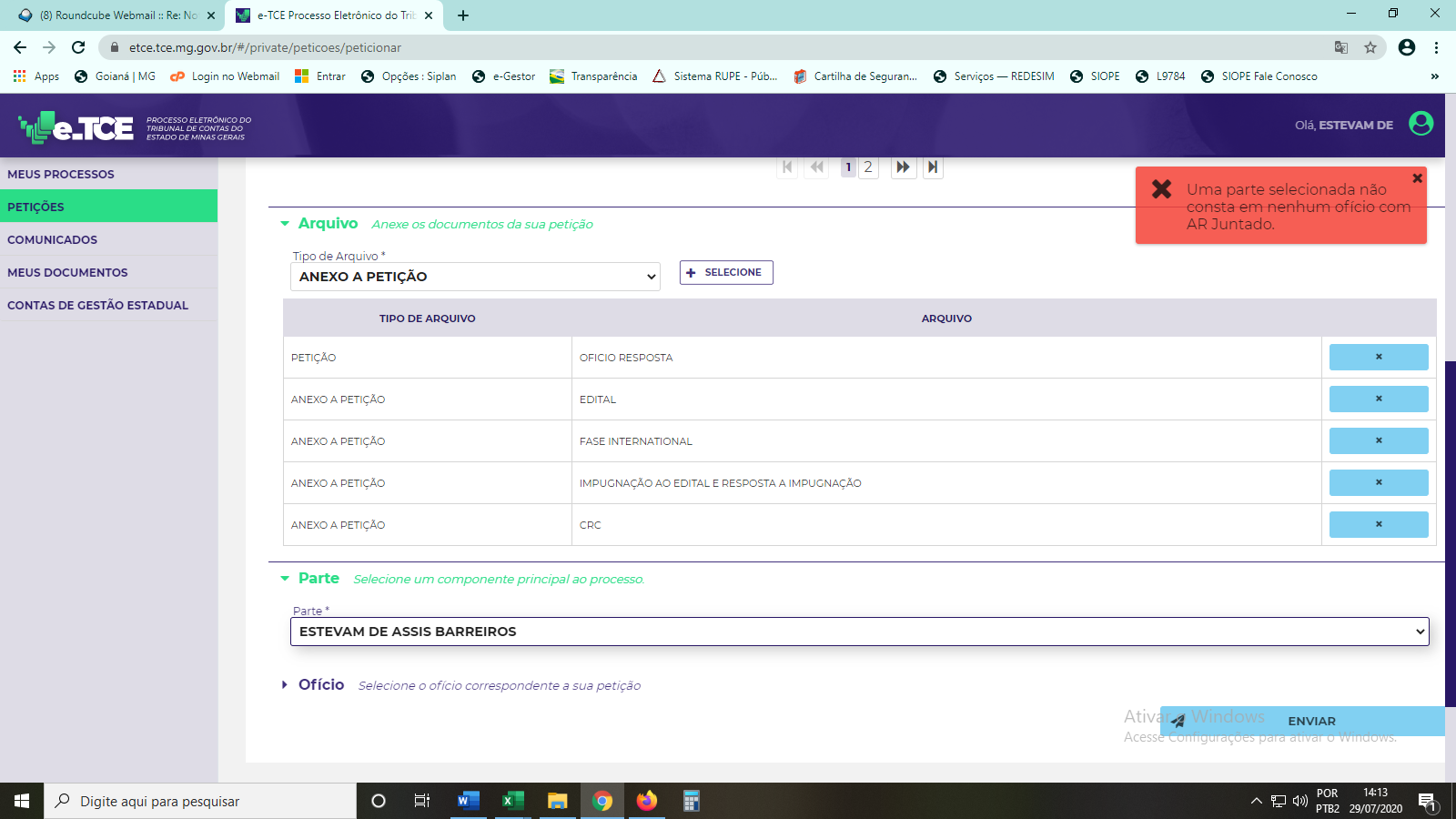Go to the next page of results
Screen dimensions: 1456x819
pos(903,167)
